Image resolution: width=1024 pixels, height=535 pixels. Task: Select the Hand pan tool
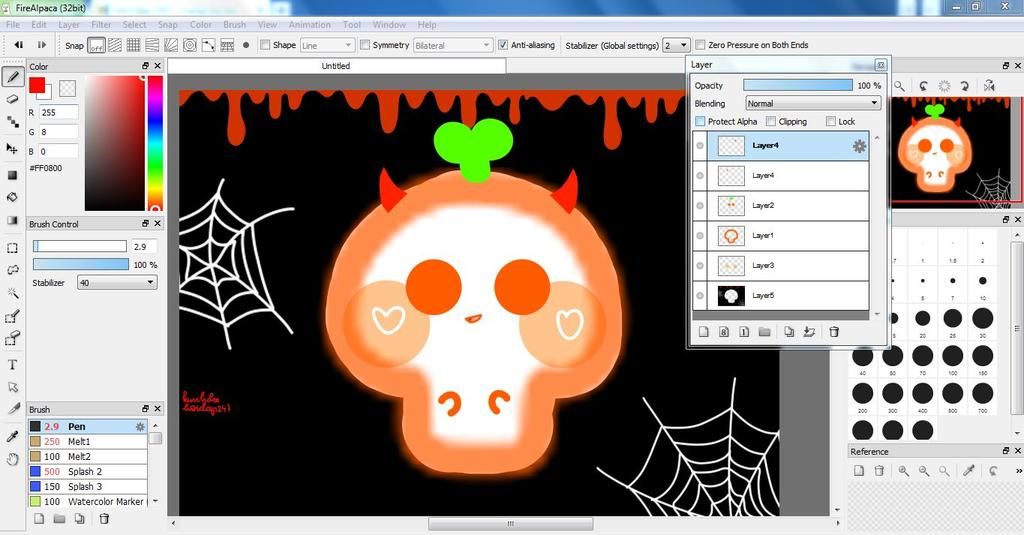tap(12, 459)
